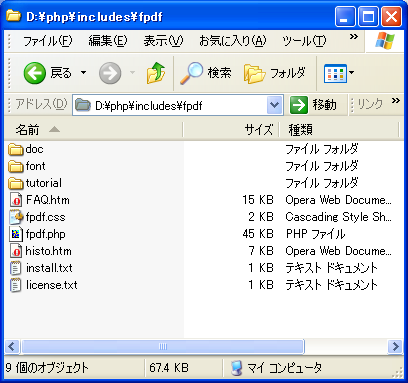Viewport: 408px width, 383px height.
Task: Expand the address bar dropdown arrow
Action: (275, 105)
